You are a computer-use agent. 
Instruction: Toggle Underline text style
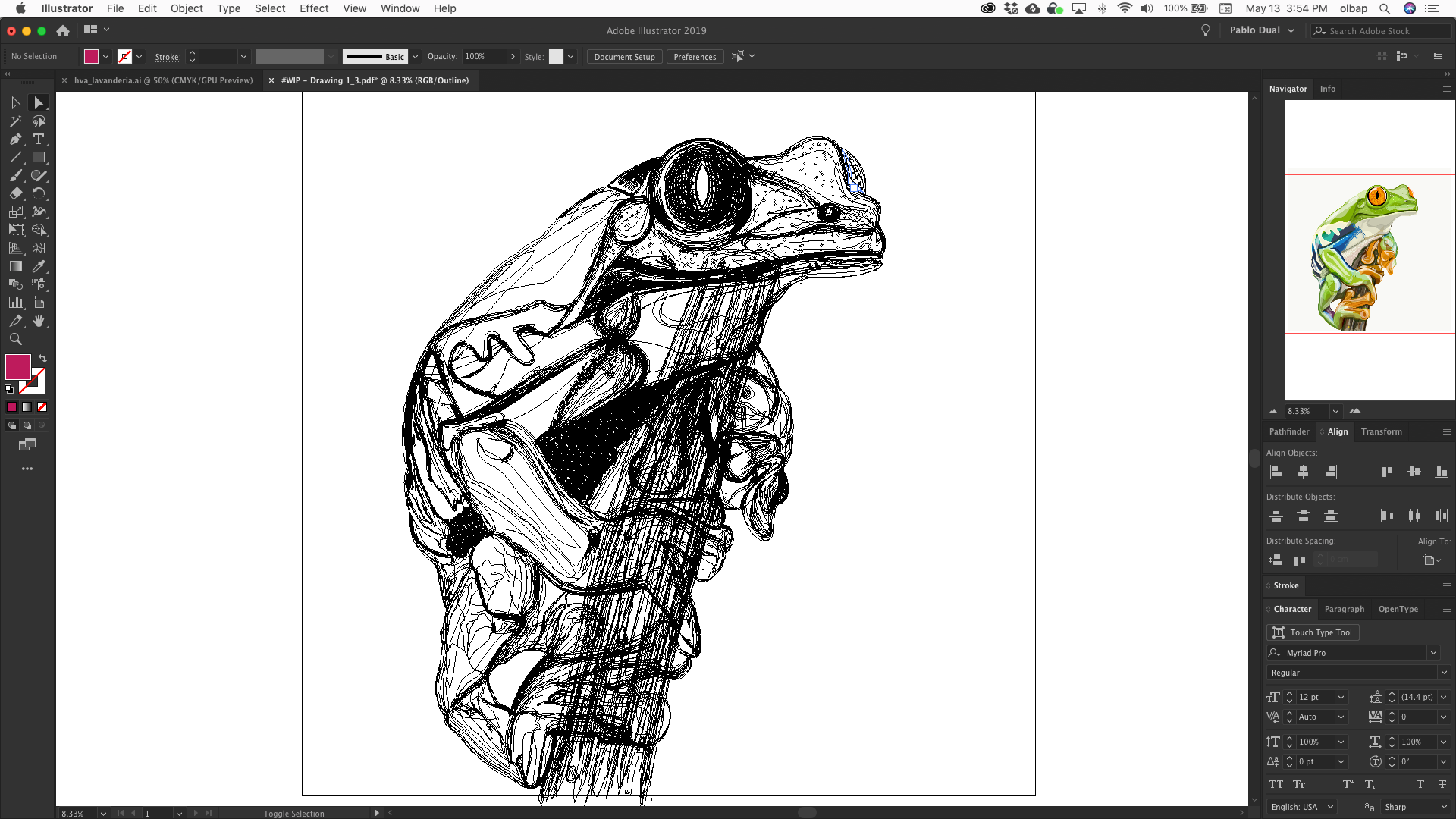pos(1420,784)
